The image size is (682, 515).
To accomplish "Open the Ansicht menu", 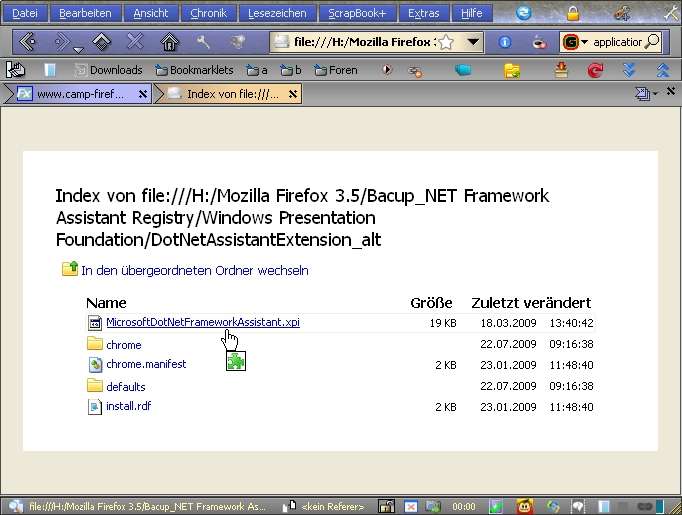I will tap(150, 13).
